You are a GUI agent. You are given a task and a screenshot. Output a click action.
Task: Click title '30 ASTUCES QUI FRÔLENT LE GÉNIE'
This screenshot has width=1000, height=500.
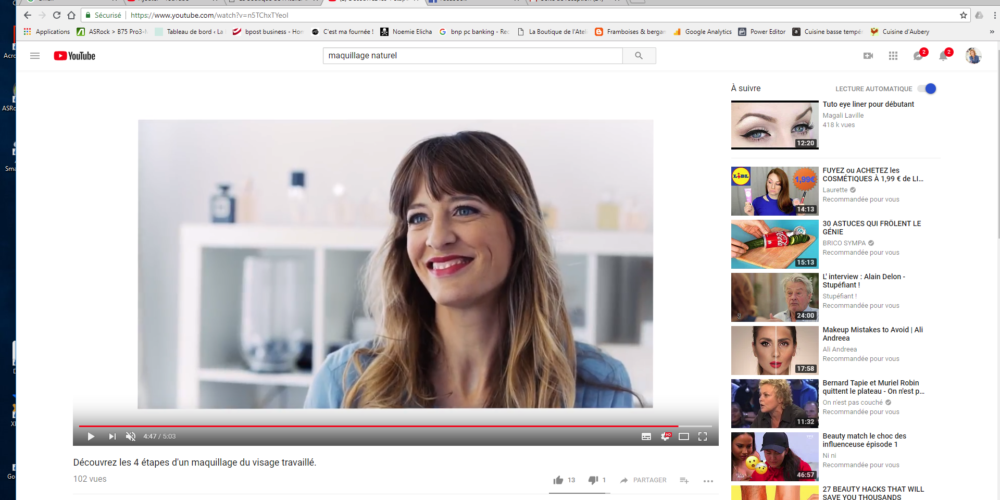(872, 228)
